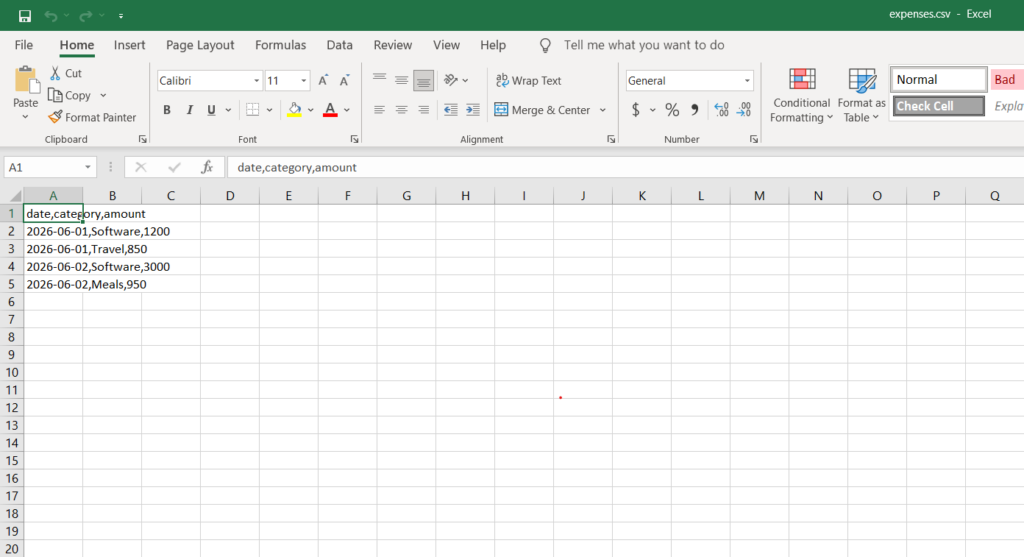This screenshot has width=1024, height=557.
Task: Expand the General number format dropdown
Action: 747,80
